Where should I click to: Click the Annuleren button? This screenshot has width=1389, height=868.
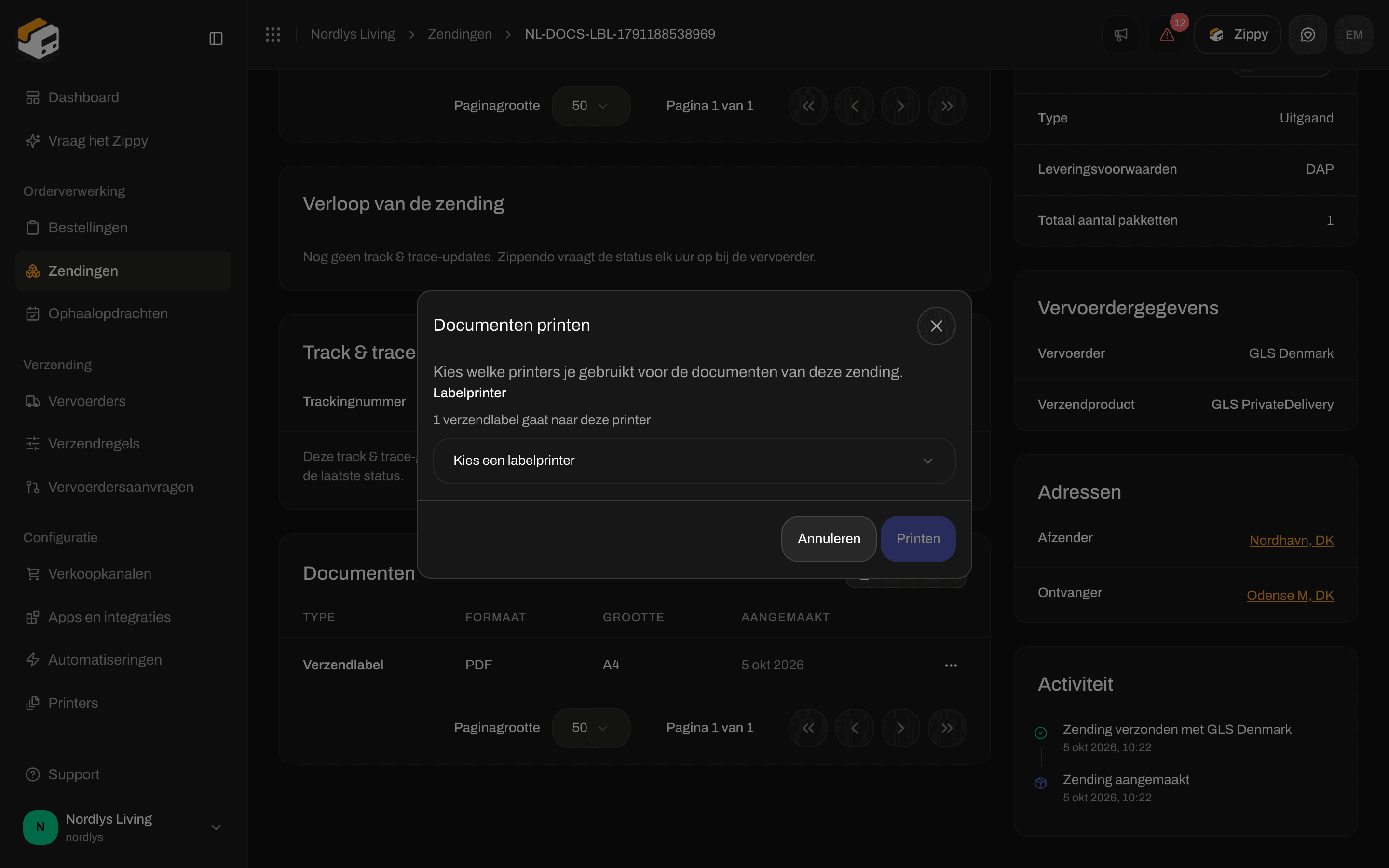828,539
